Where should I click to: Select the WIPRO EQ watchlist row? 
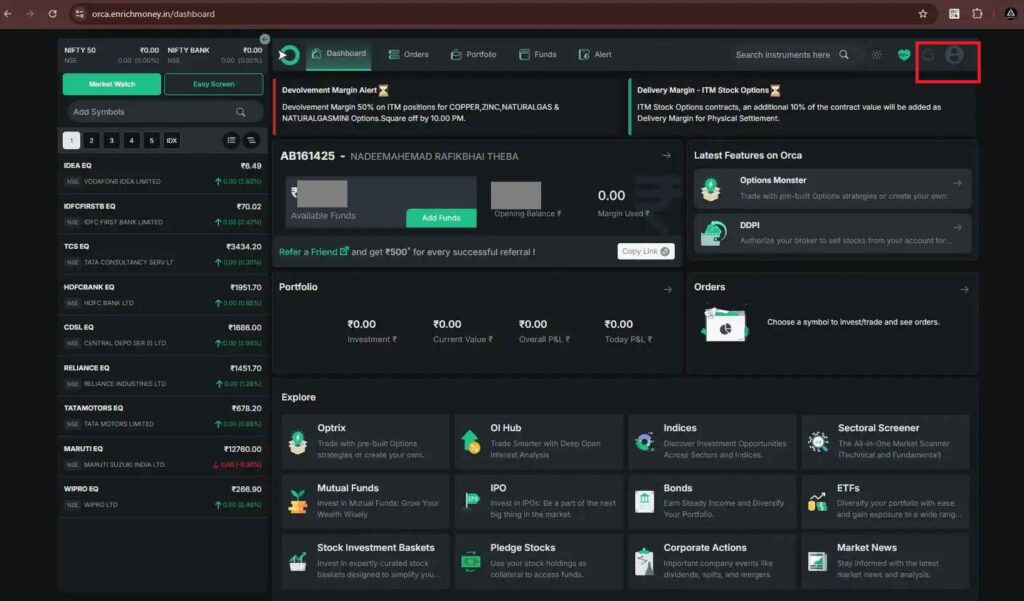click(163, 497)
